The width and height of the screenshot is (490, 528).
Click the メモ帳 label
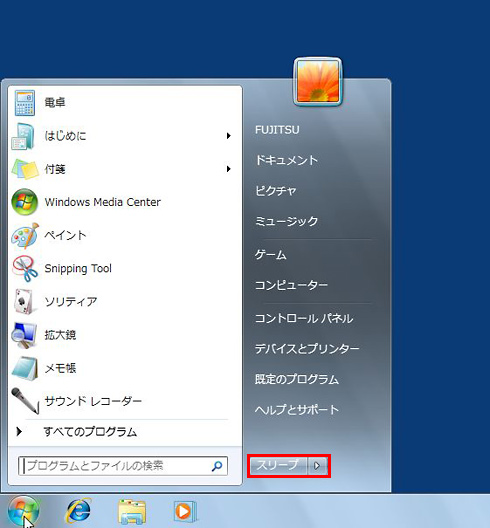tap(60, 368)
